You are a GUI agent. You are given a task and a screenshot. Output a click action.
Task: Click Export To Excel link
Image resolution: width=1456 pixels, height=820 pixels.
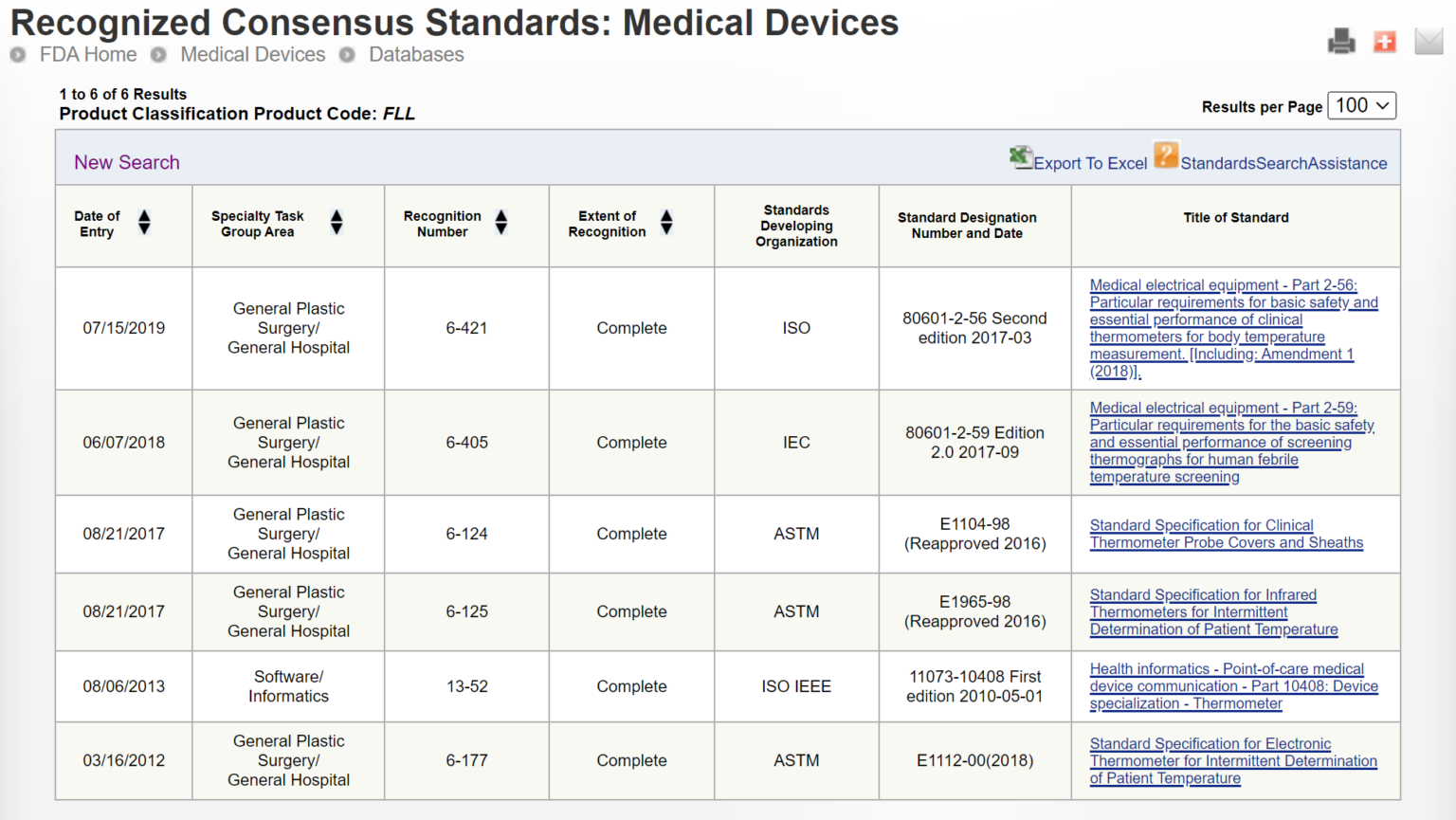tap(1089, 163)
